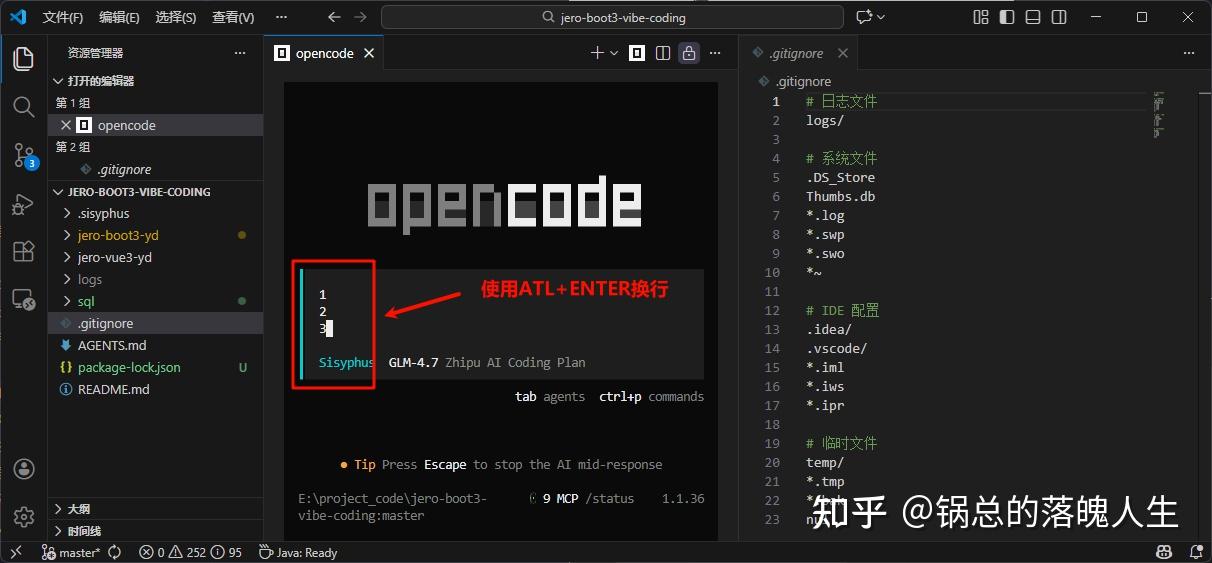Go forward with the navigation arrow

[x=361, y=17]
